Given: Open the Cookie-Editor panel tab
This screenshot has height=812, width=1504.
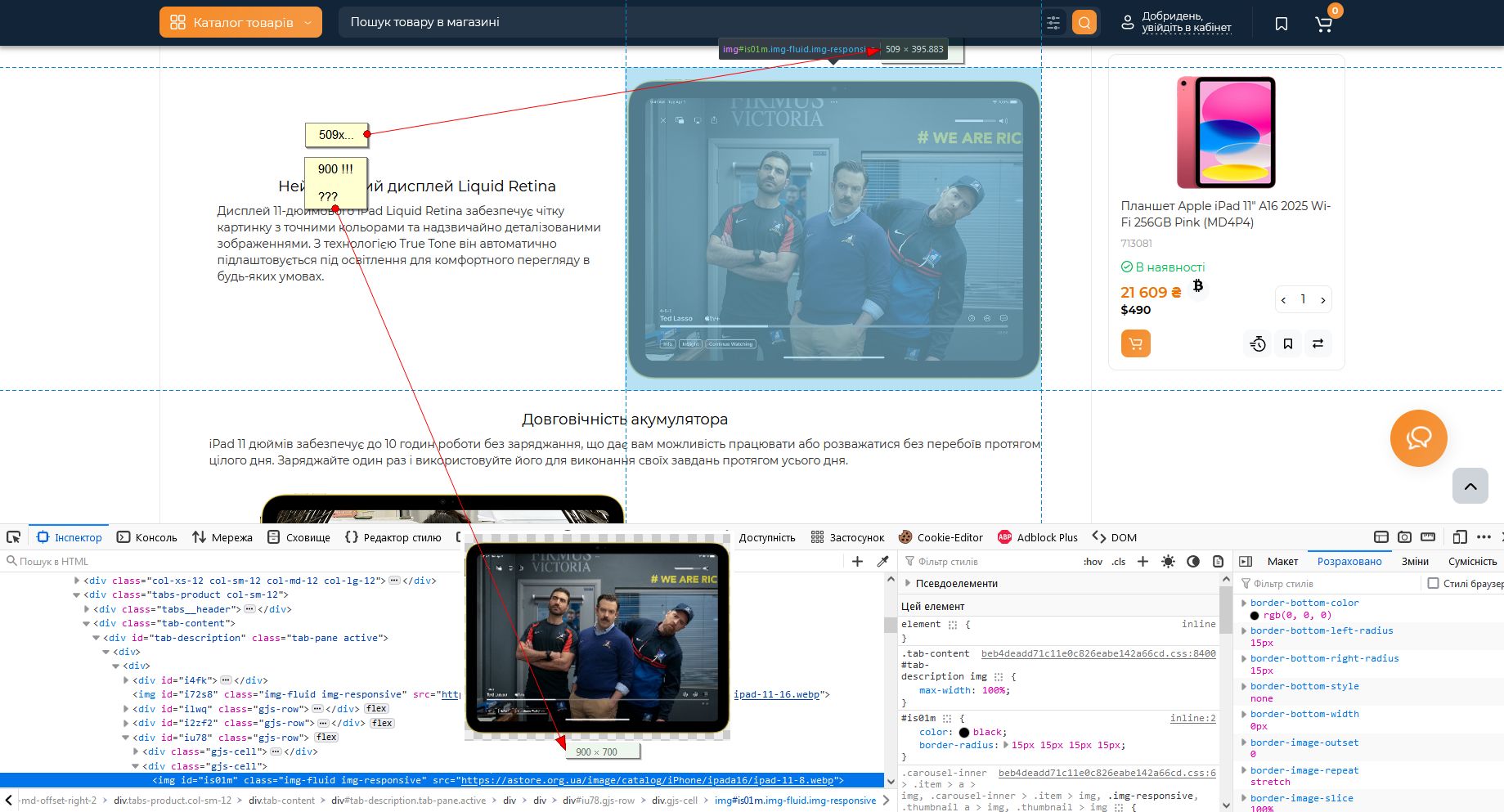Looking at the screenshot, I should click(941, 537).
